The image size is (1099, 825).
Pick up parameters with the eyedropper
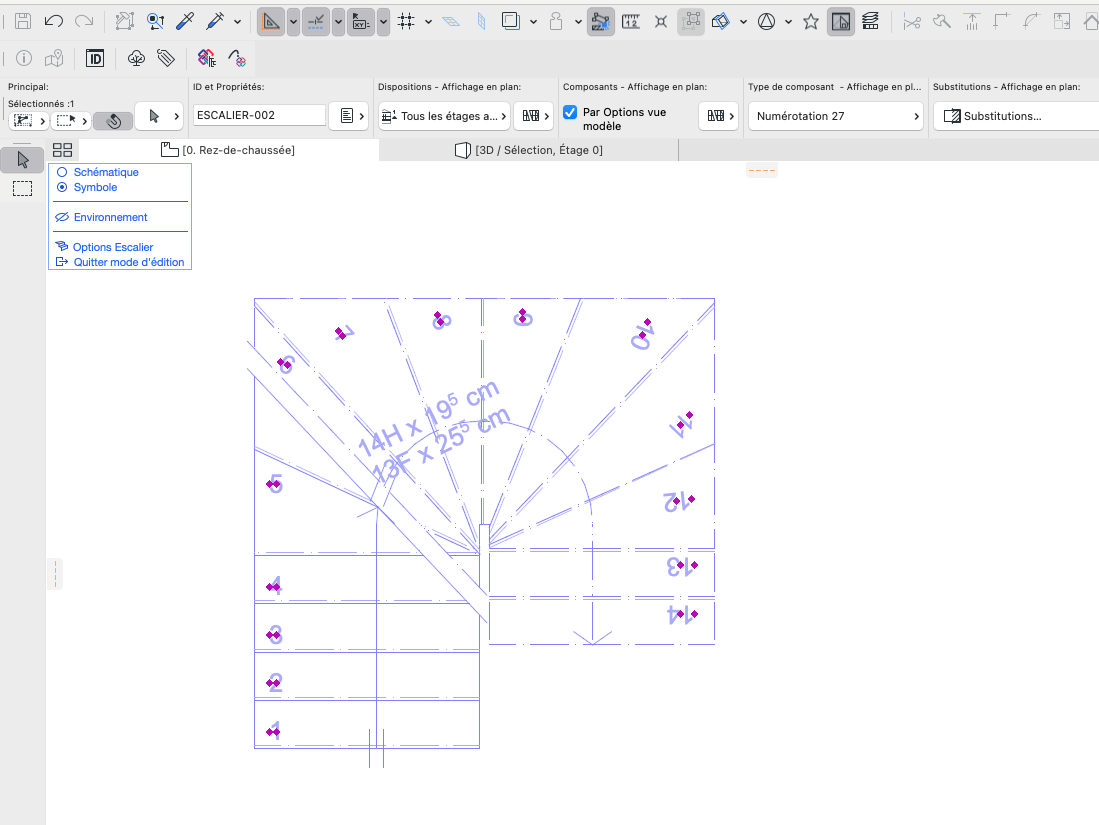coord(185,21)
